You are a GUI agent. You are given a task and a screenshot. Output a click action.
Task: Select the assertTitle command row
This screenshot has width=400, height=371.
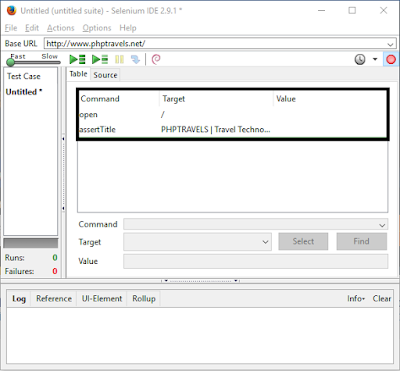click(232, 130)
